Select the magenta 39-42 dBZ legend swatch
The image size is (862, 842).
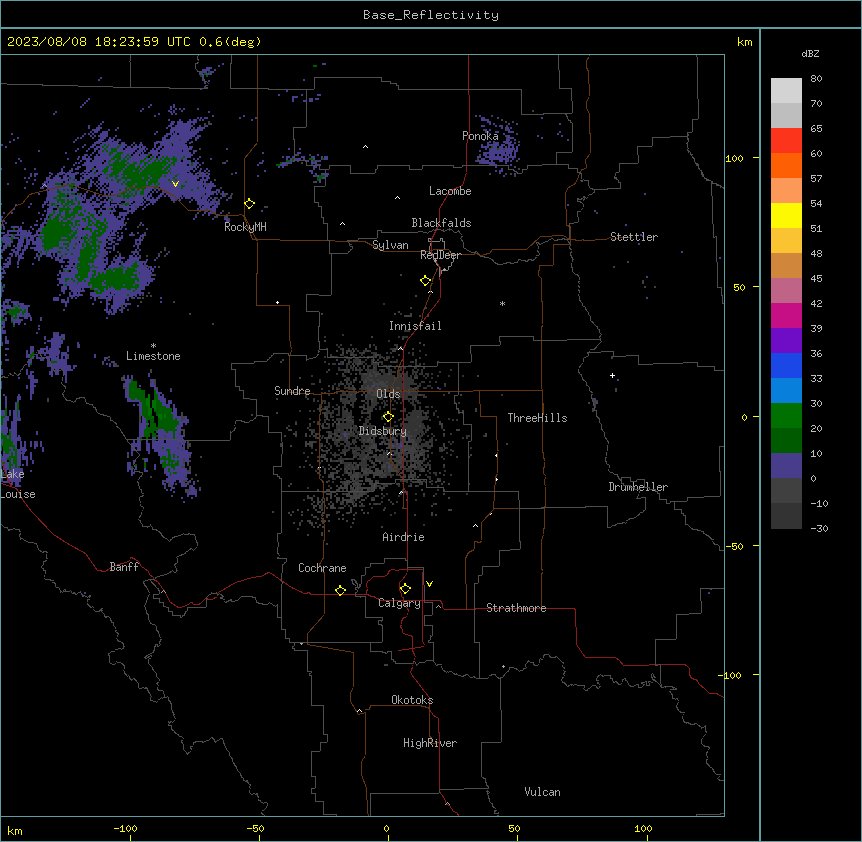click(x=786, y=315)
